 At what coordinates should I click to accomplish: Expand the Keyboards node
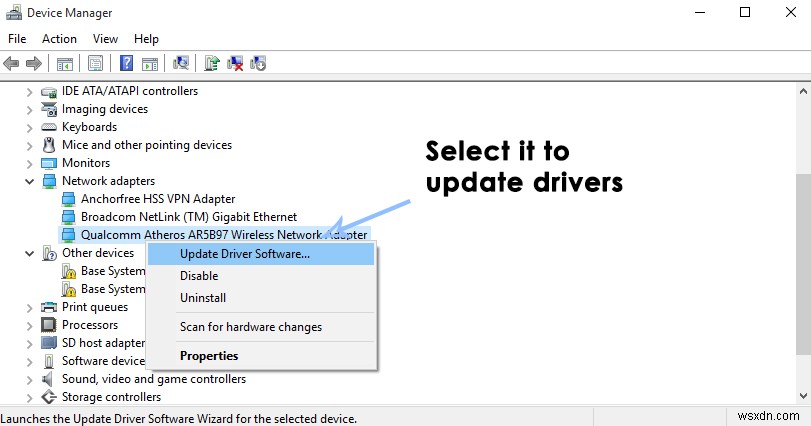pyautogui.click(x=29, y=128)
